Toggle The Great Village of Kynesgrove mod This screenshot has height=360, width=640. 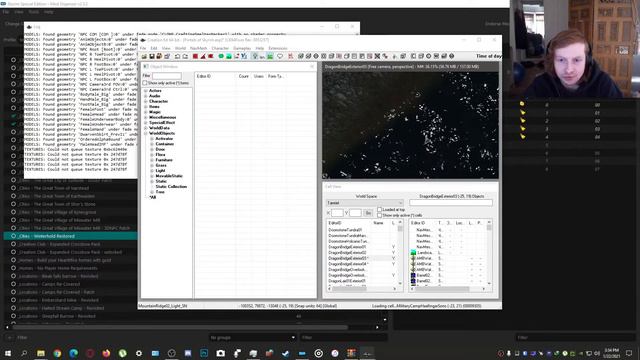(13, 212)
